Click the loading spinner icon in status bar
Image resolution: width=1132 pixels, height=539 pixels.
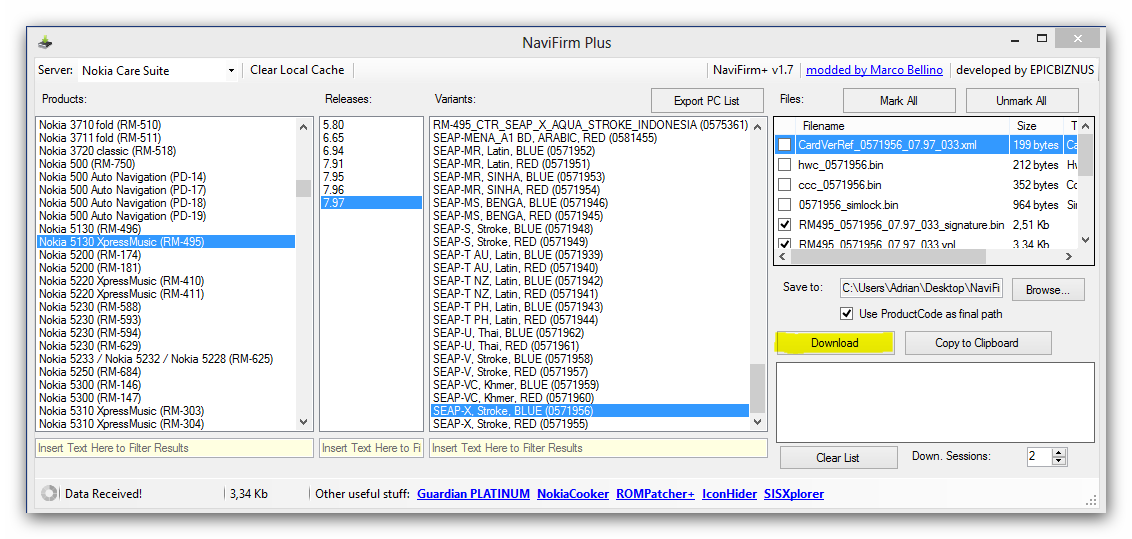point(48,493)
